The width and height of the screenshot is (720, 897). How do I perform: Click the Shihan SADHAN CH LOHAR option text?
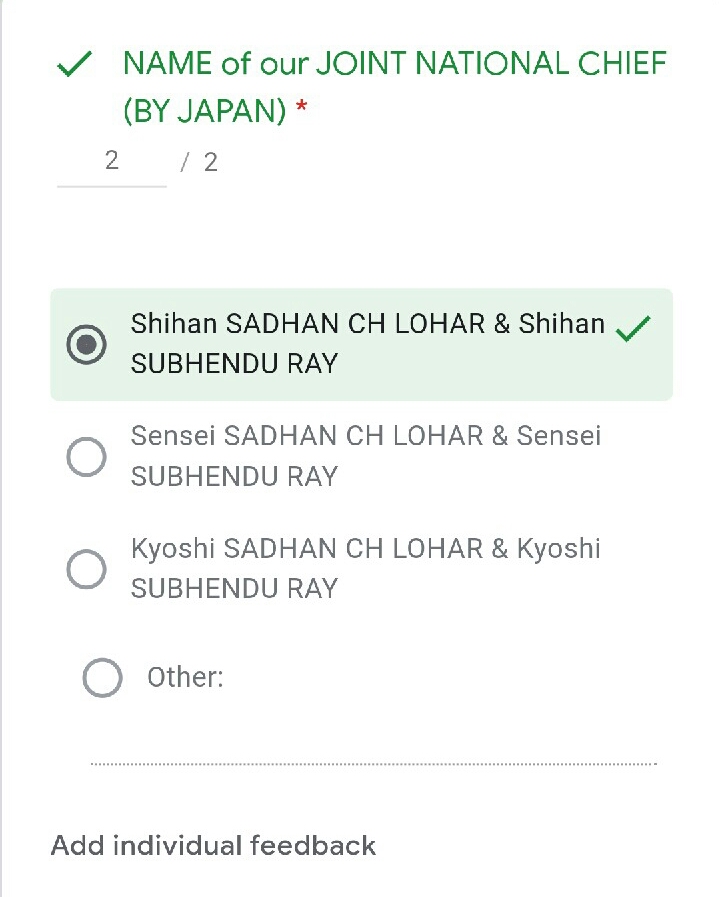[367, 324]
